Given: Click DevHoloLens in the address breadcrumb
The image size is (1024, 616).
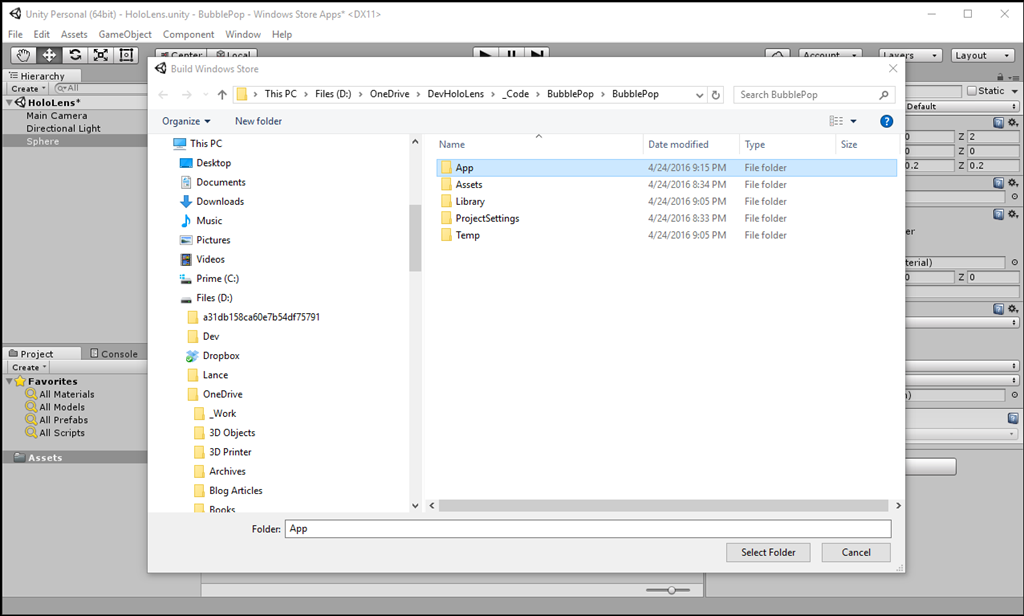Looking at the screenshot, I should click(x=456, y=94).
